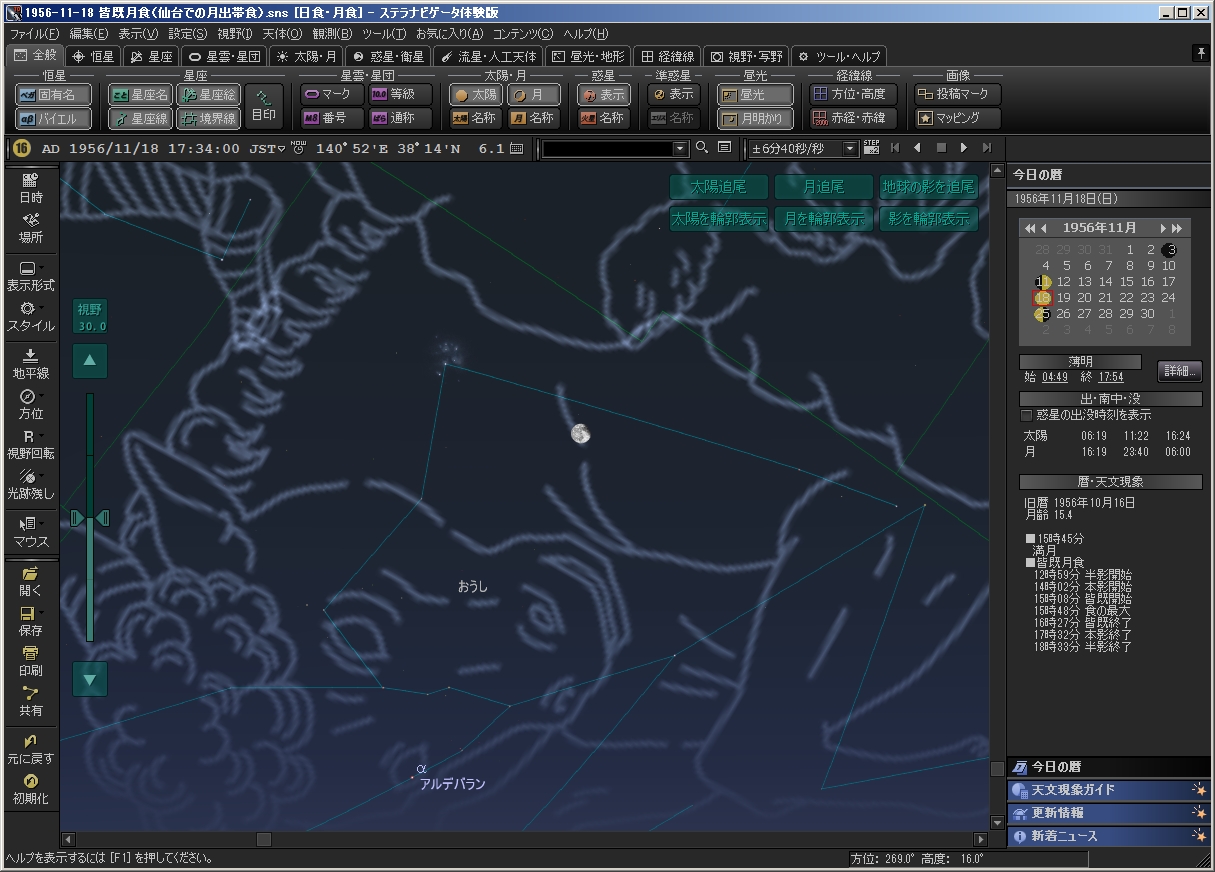
Task: Click the 印刷 print icon
Action: click(x=30, y=659)
